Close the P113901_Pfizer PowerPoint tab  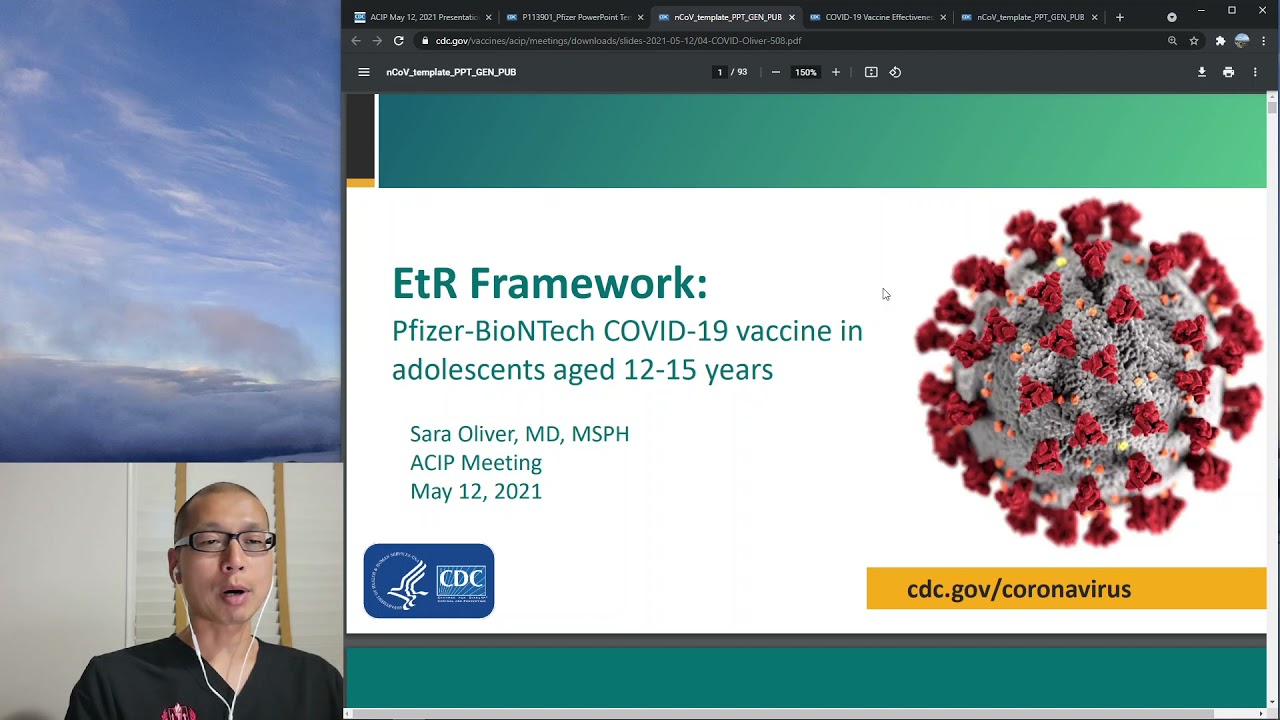click(x=640, y=17)
